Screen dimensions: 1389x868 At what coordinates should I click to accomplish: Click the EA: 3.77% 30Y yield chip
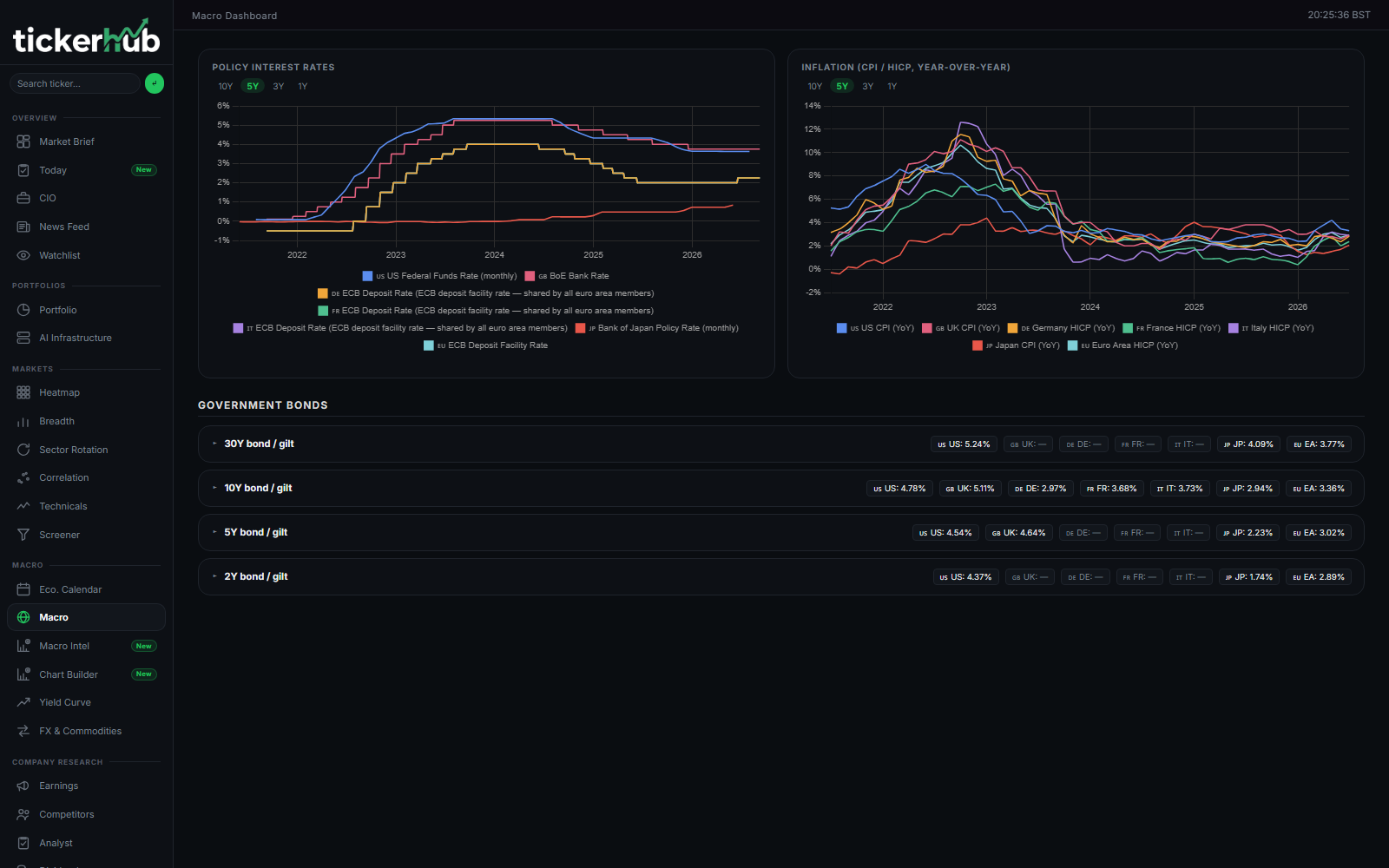pyautogui.click(x=1320, y=444)
